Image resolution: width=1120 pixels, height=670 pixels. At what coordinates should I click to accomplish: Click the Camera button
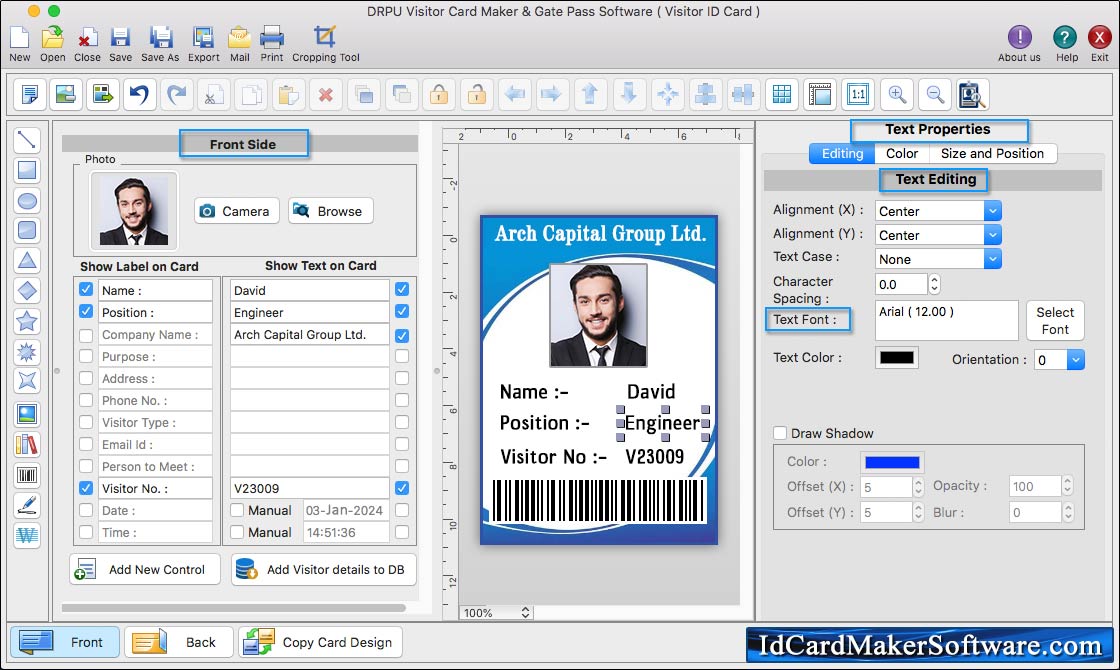[236, 211]
